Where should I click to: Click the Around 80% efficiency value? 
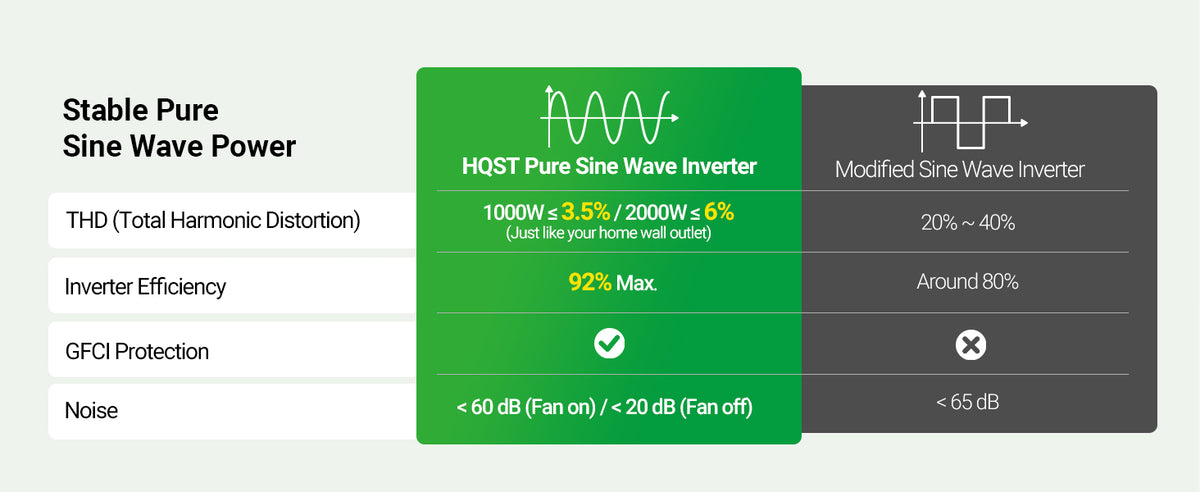pos(967,282)
